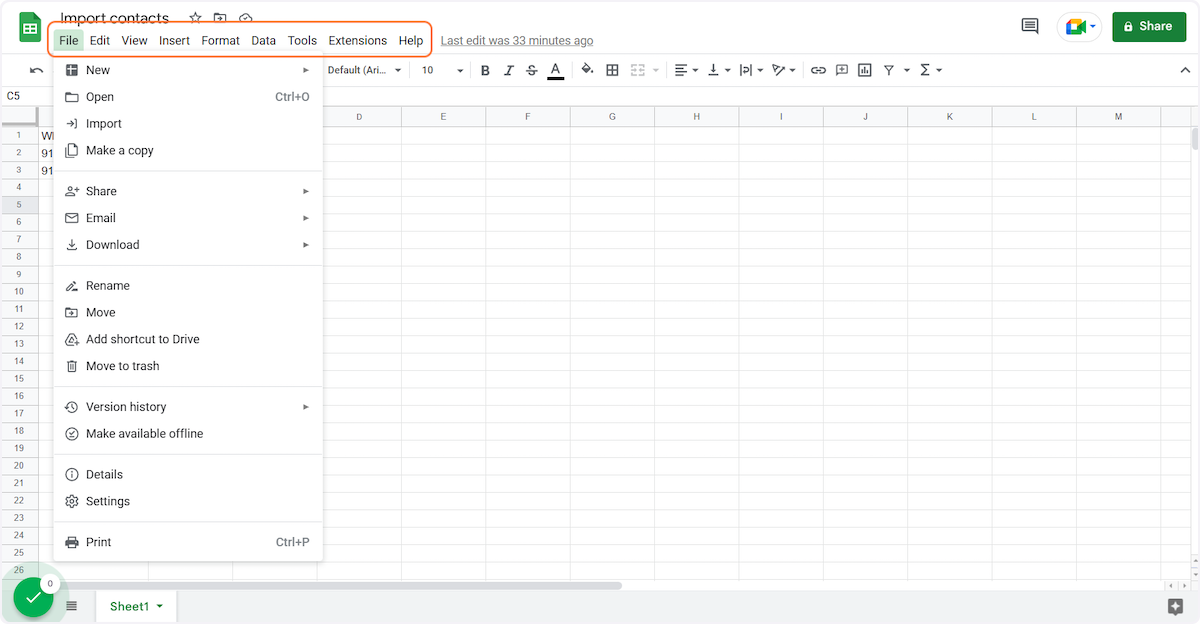Toggle bold formatting
This screenshot has width=1200, height=624.
coord(485,70)
